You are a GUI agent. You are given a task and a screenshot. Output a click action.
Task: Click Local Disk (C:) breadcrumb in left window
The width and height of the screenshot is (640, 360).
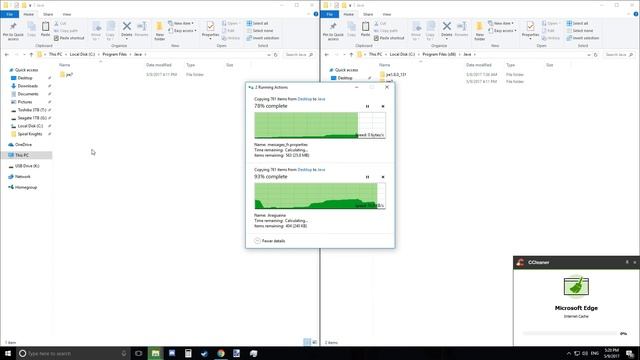click(x=82, y=54)
